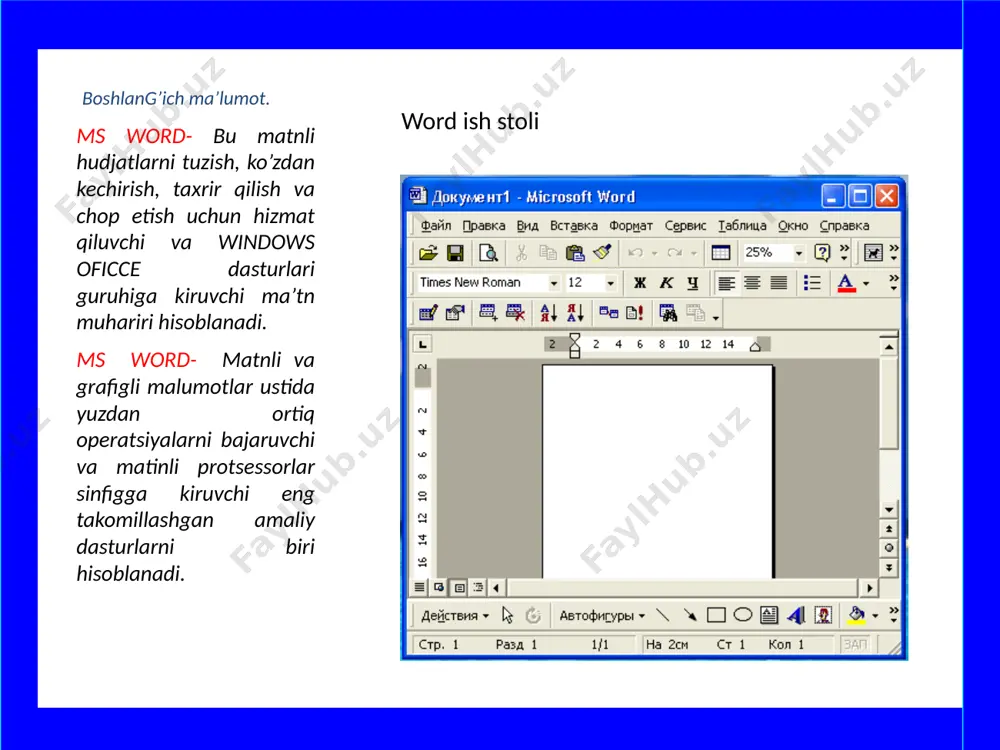Viewport: 1000px width, 750px height.
Task: Click the ЗАП record macro status indicator
Action: [x=855, y=644]
